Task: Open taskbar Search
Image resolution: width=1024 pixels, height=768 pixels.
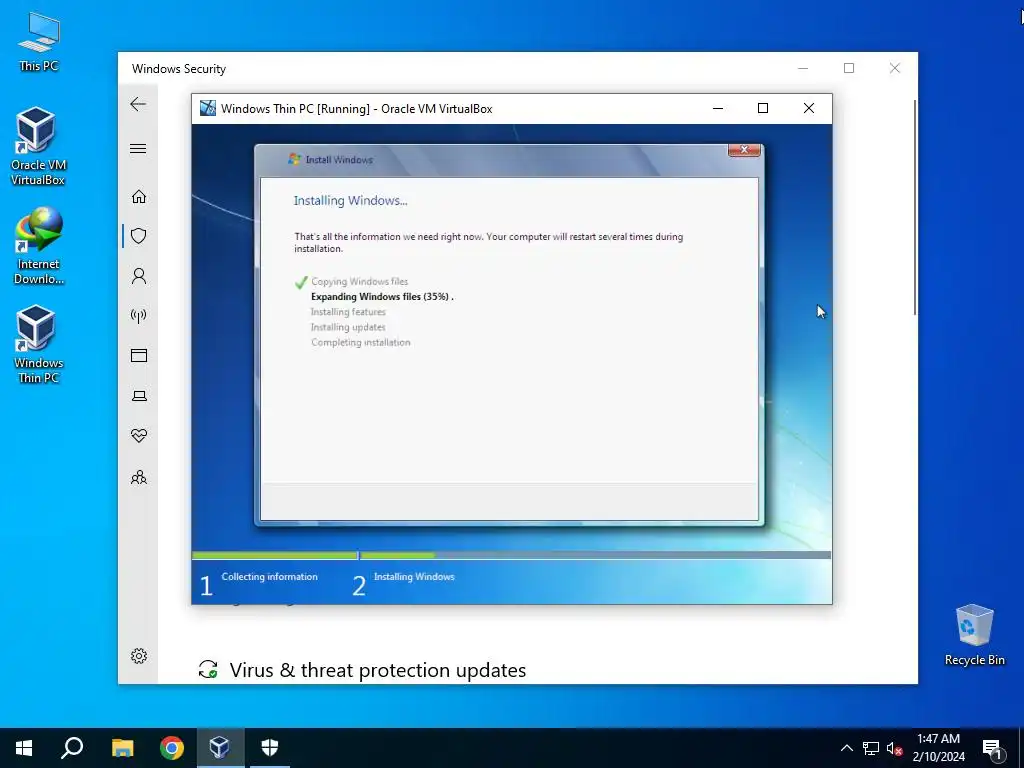Action: click(x=72, y=748)
